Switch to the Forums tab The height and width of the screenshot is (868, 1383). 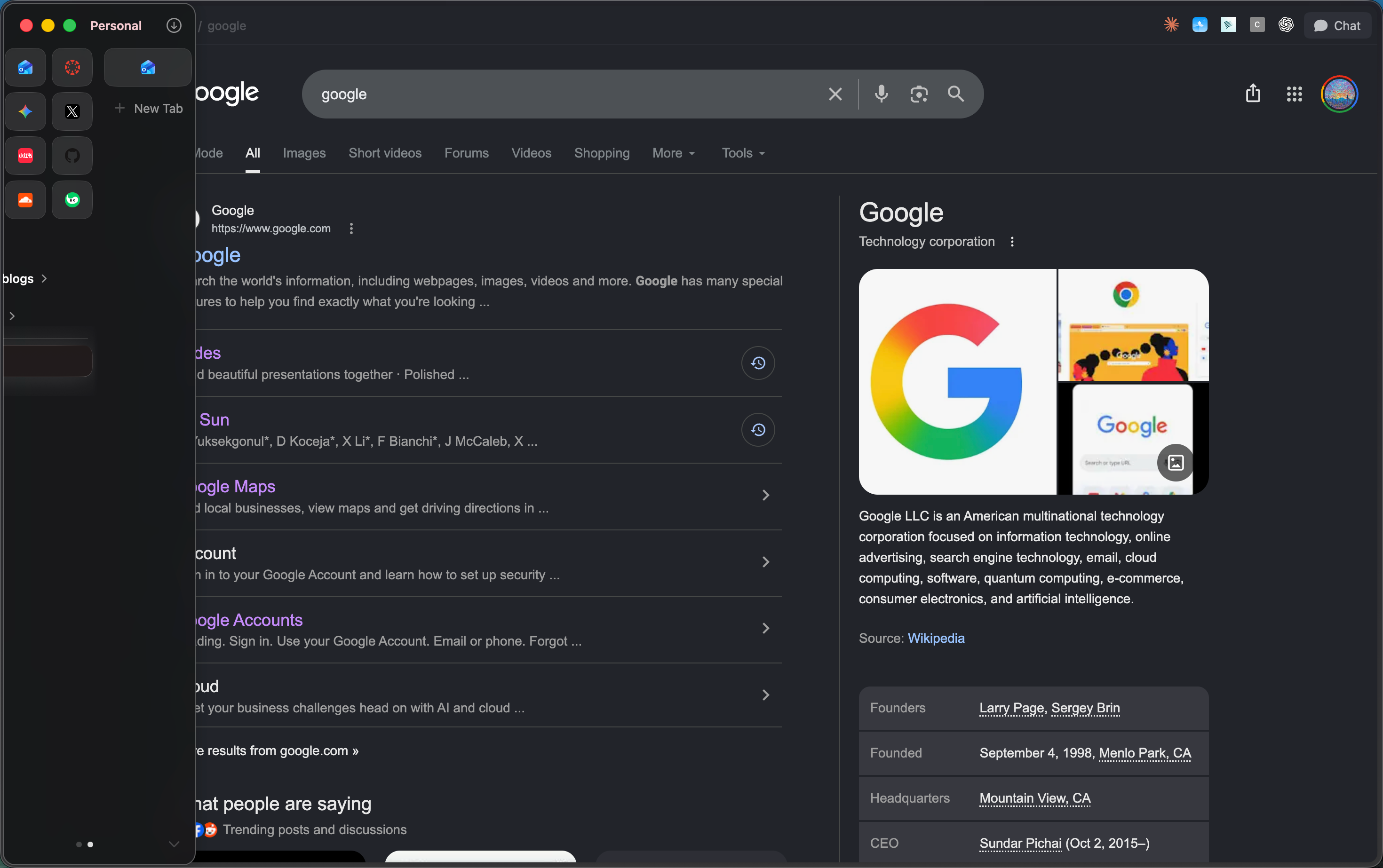tap(466, 153)
